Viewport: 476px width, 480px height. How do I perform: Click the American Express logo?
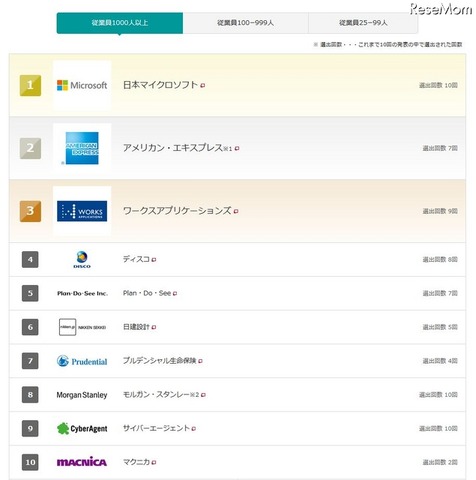pos(82,148)
